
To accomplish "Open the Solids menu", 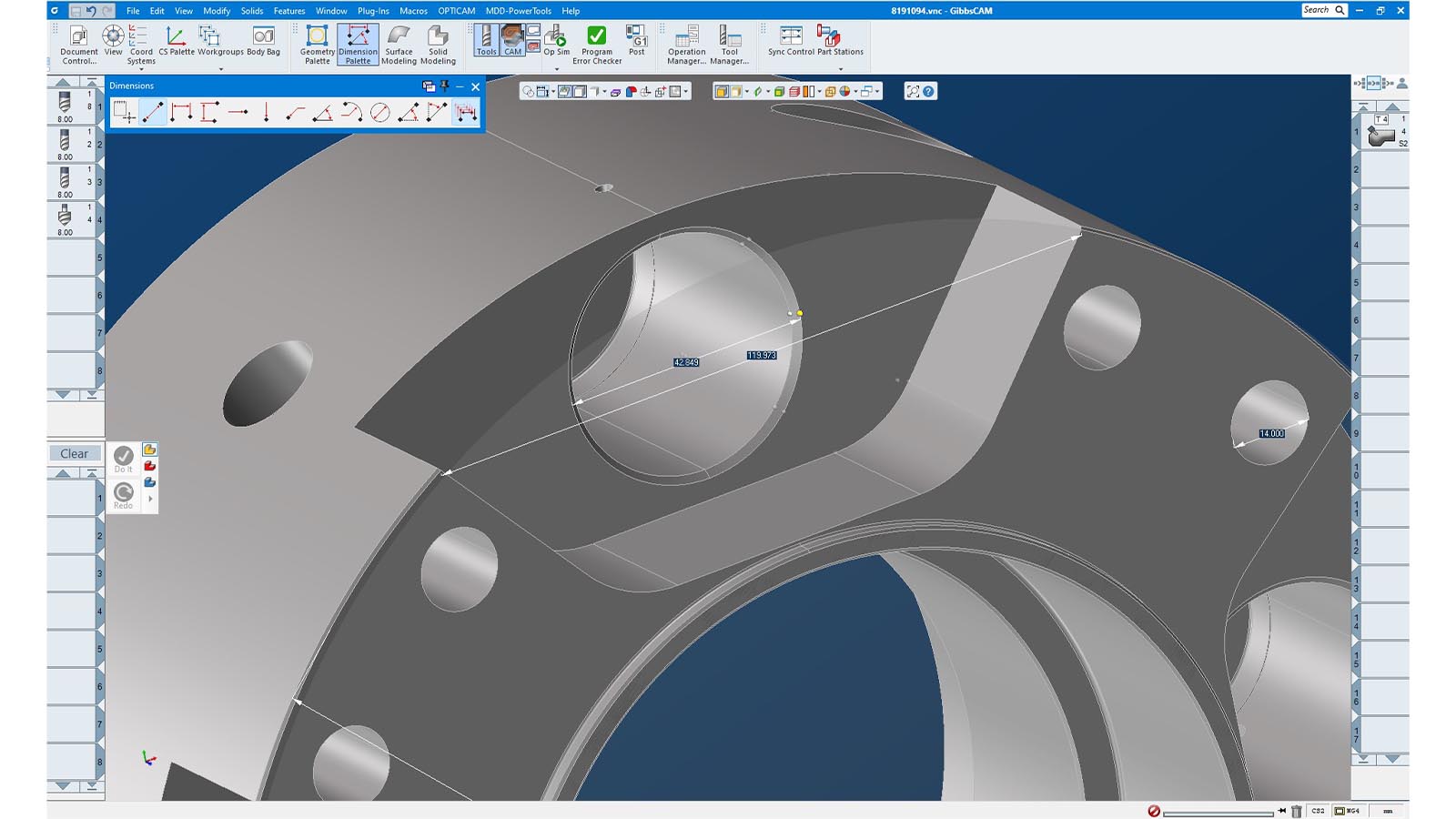I will pos(252,11).
